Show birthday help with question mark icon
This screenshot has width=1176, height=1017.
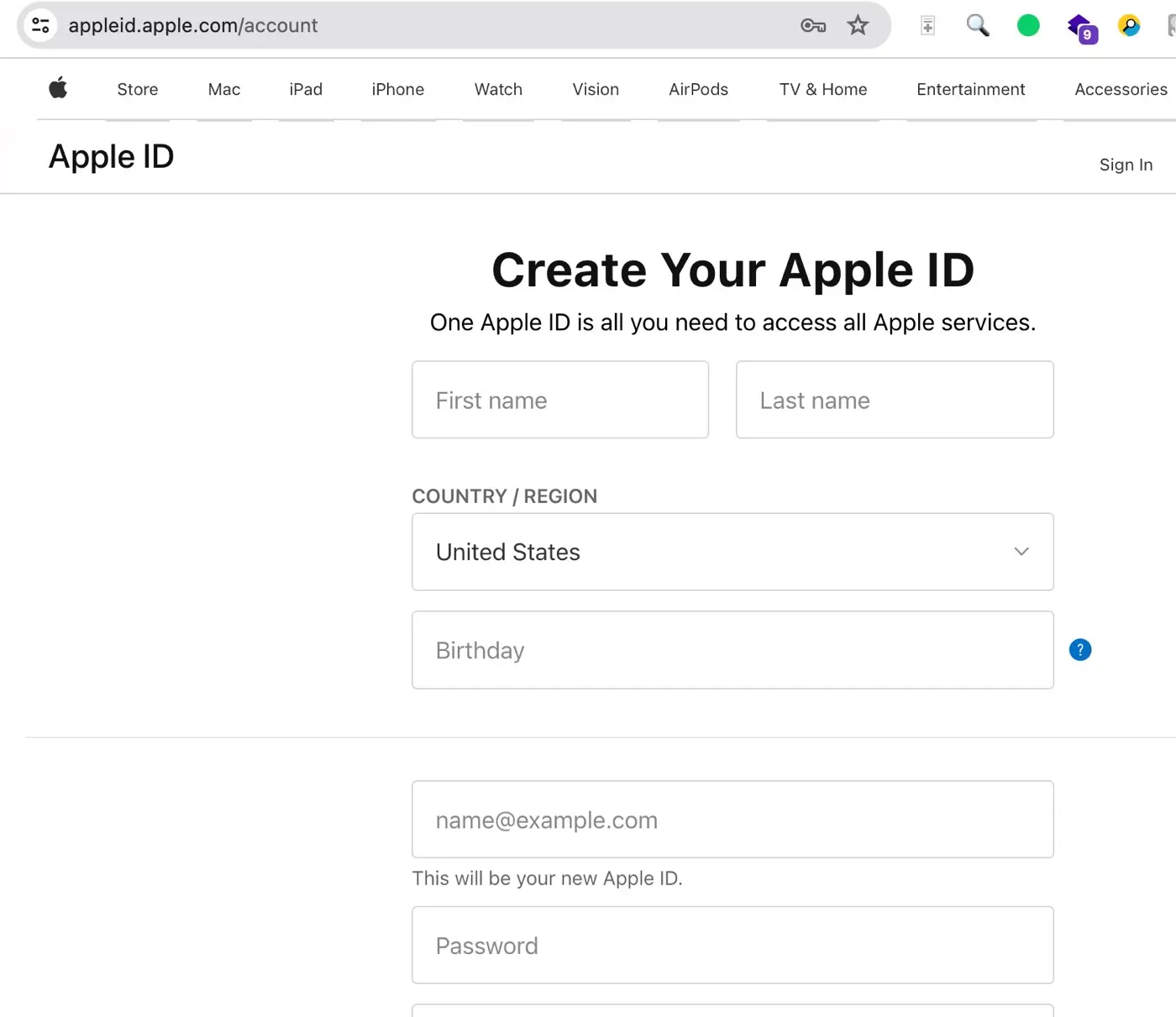click(x=1080, y=649)
